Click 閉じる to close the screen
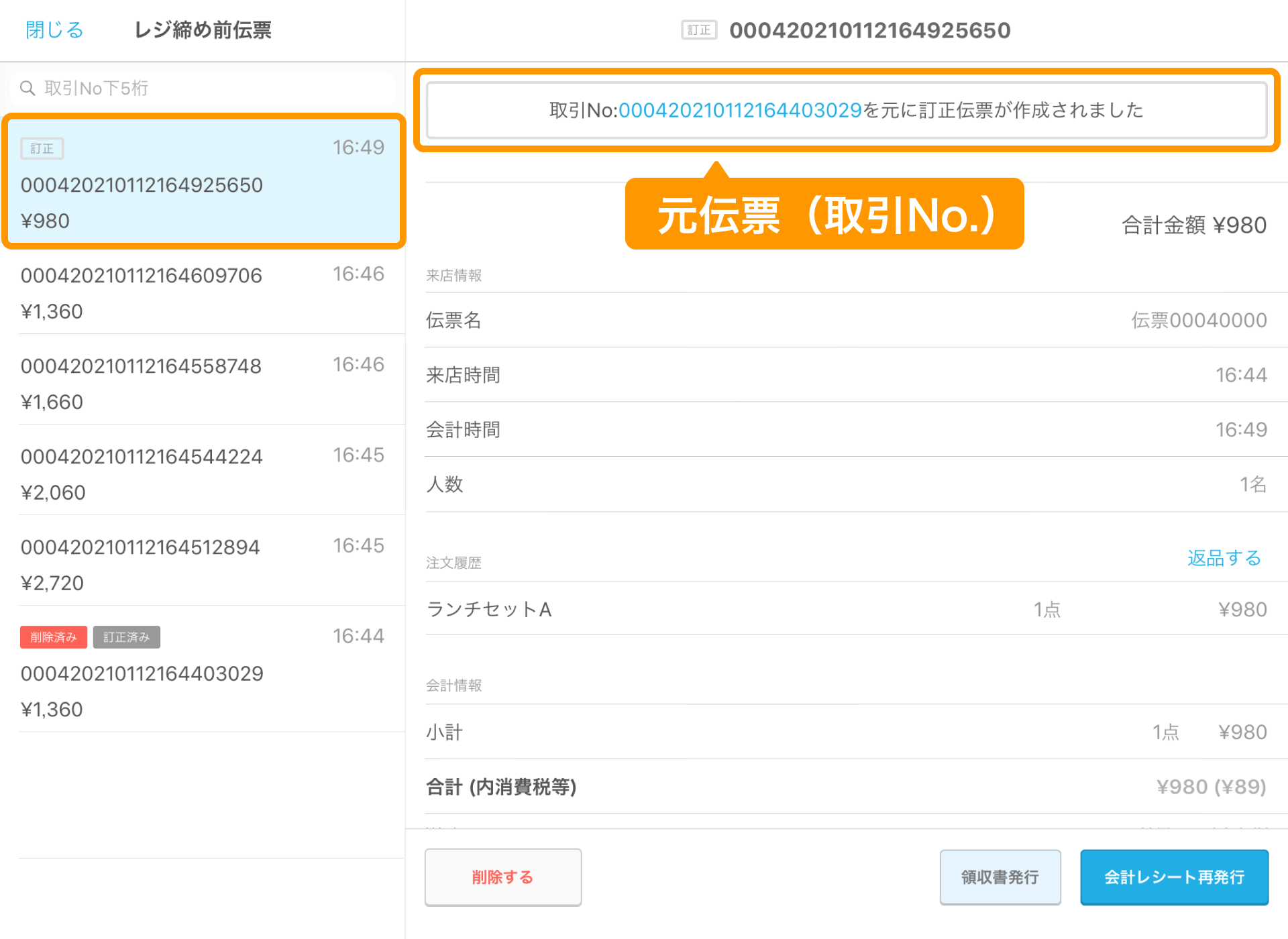The width and height of the screenshot is (1288, 939). (53, 30)
